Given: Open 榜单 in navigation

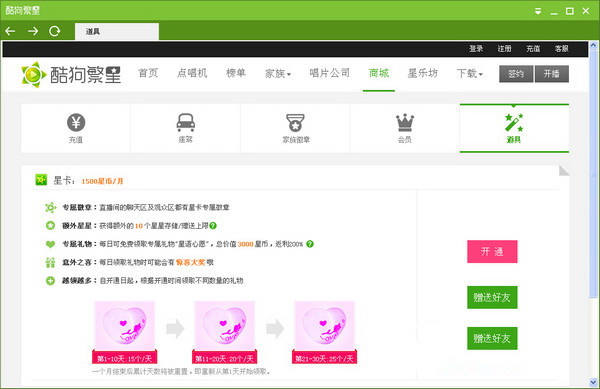Looking at the screenshot, I should coord(236,73).
